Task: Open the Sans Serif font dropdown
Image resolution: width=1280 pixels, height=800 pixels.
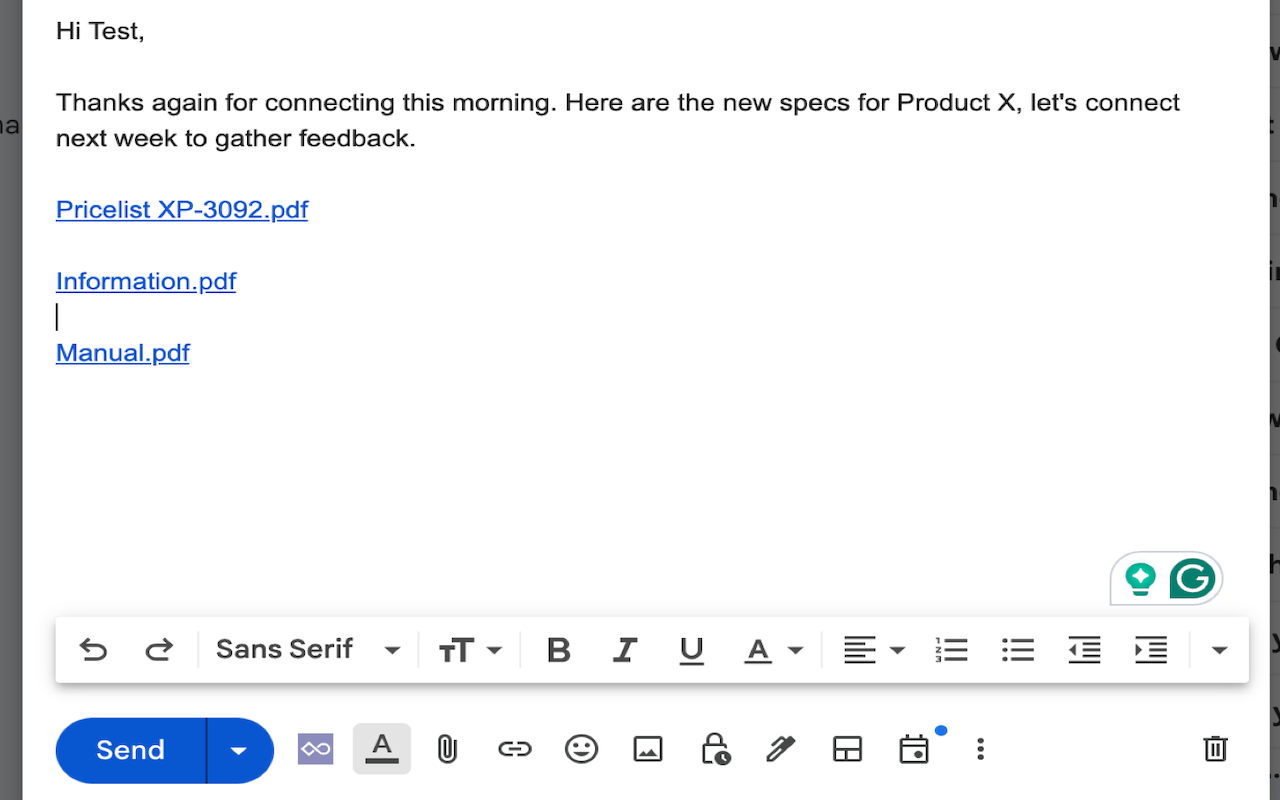Action: pos(305,649)
